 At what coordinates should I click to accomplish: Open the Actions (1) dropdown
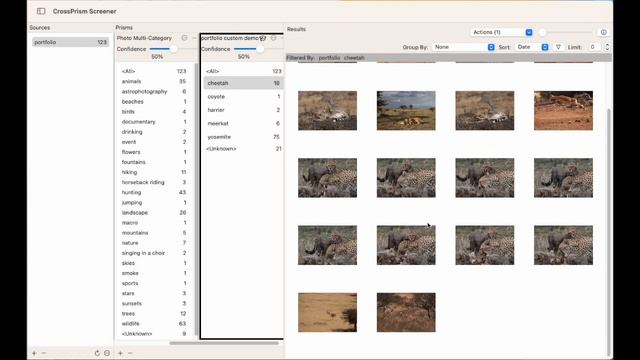[x=501, y=32]
